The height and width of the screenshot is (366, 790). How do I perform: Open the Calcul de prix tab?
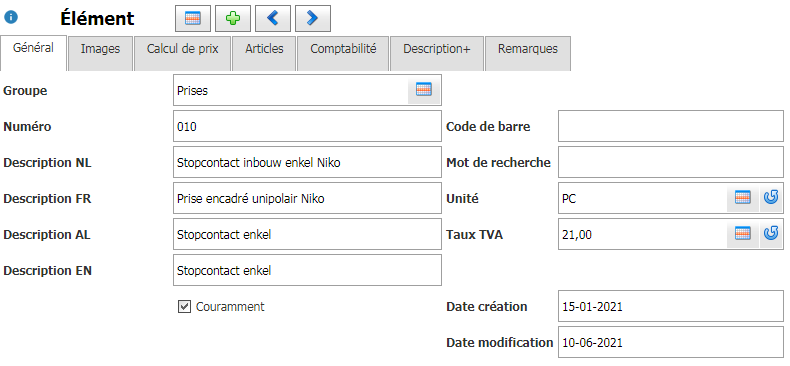click(182, 53)
